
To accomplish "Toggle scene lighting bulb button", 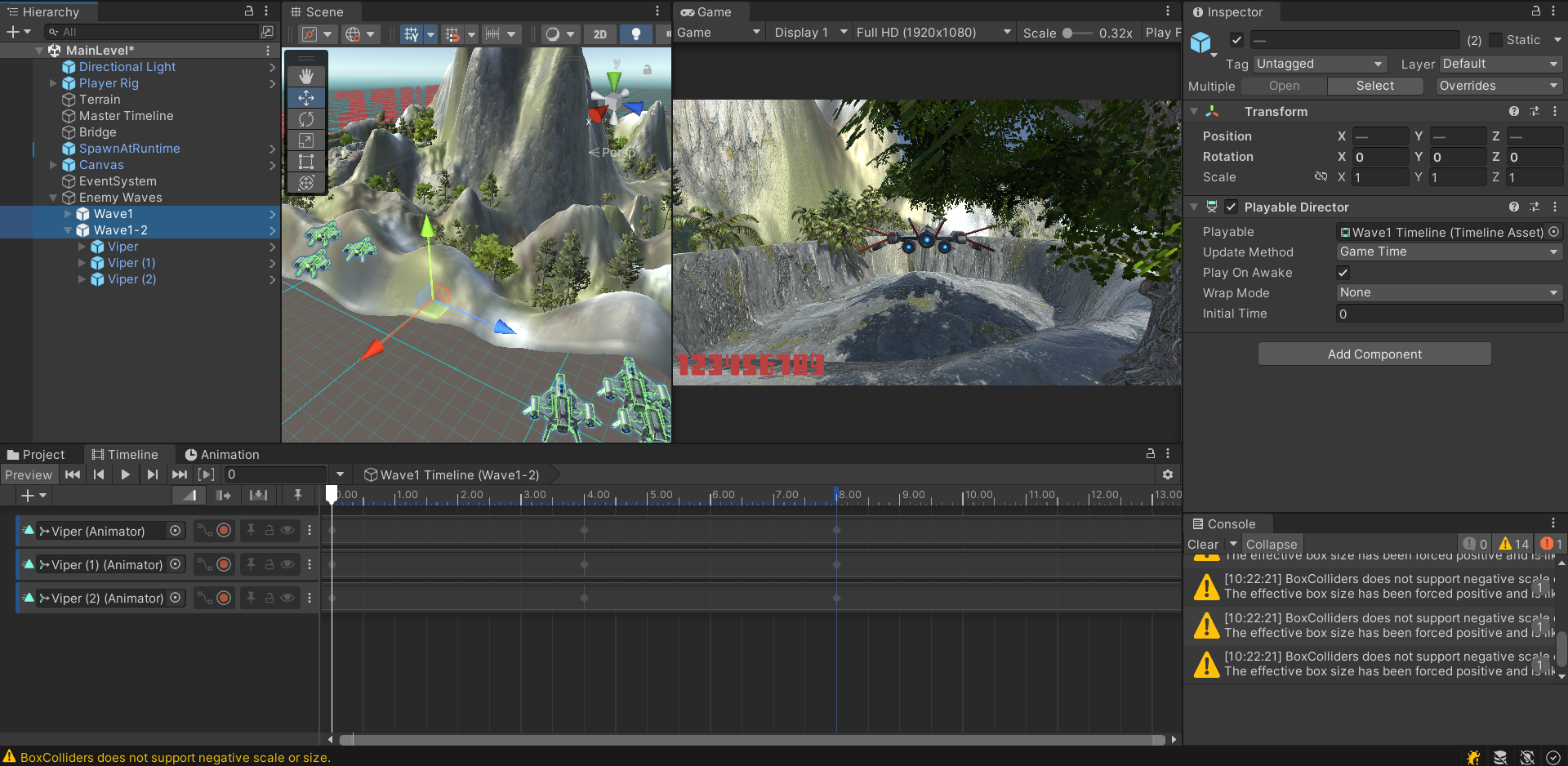I will coord(636,33).
